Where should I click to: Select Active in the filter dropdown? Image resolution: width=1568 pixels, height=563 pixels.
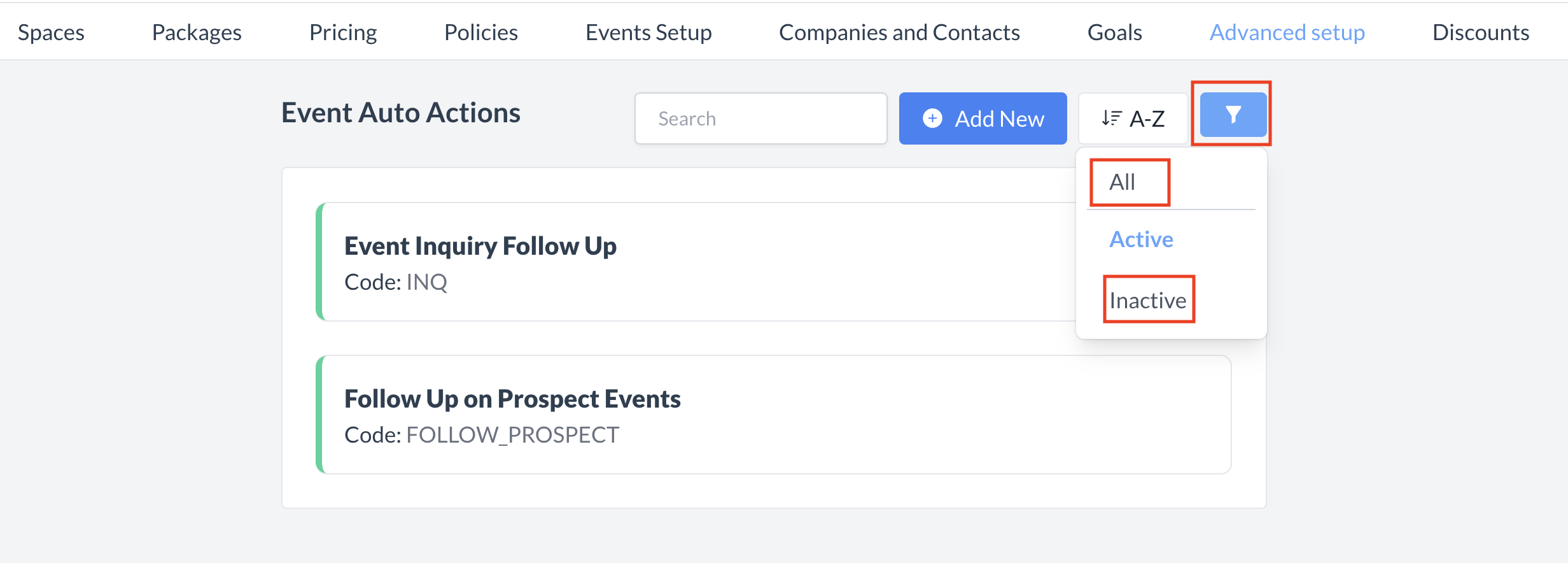(1141, 239)
